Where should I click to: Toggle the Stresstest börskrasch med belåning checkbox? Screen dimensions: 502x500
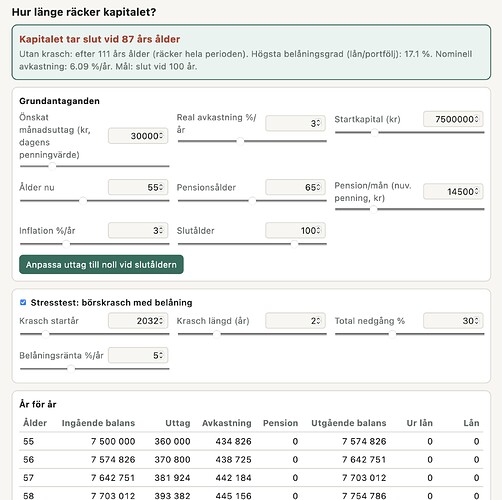point(23,302)
